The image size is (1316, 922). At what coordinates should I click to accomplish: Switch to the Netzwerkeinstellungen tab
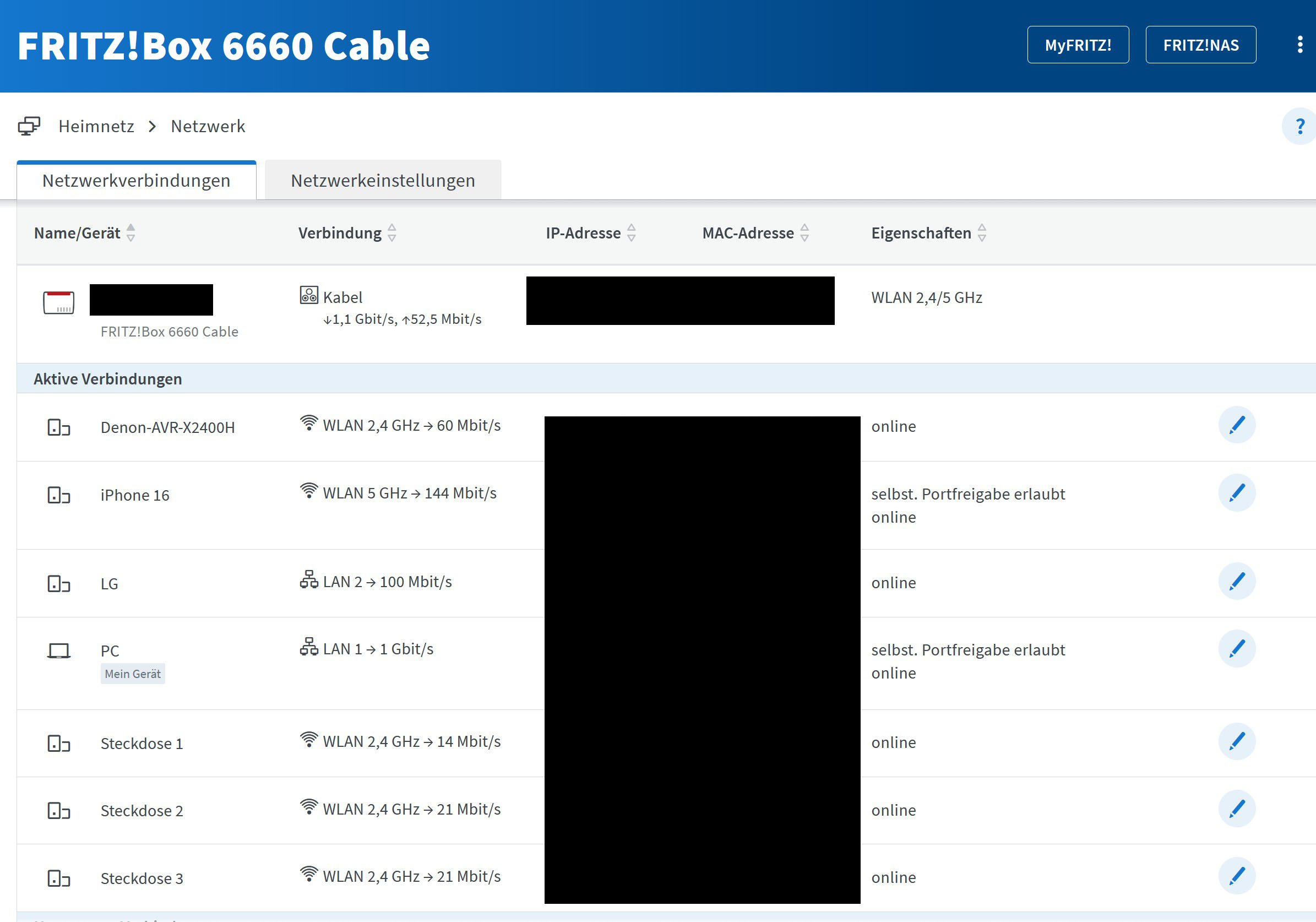point(383,181)
